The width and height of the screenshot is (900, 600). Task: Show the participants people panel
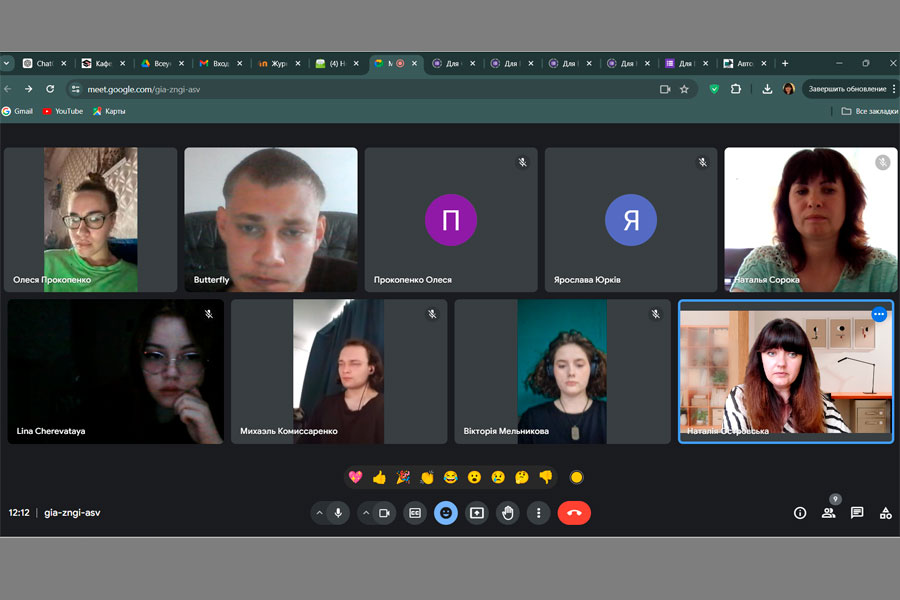coord(828,513)
